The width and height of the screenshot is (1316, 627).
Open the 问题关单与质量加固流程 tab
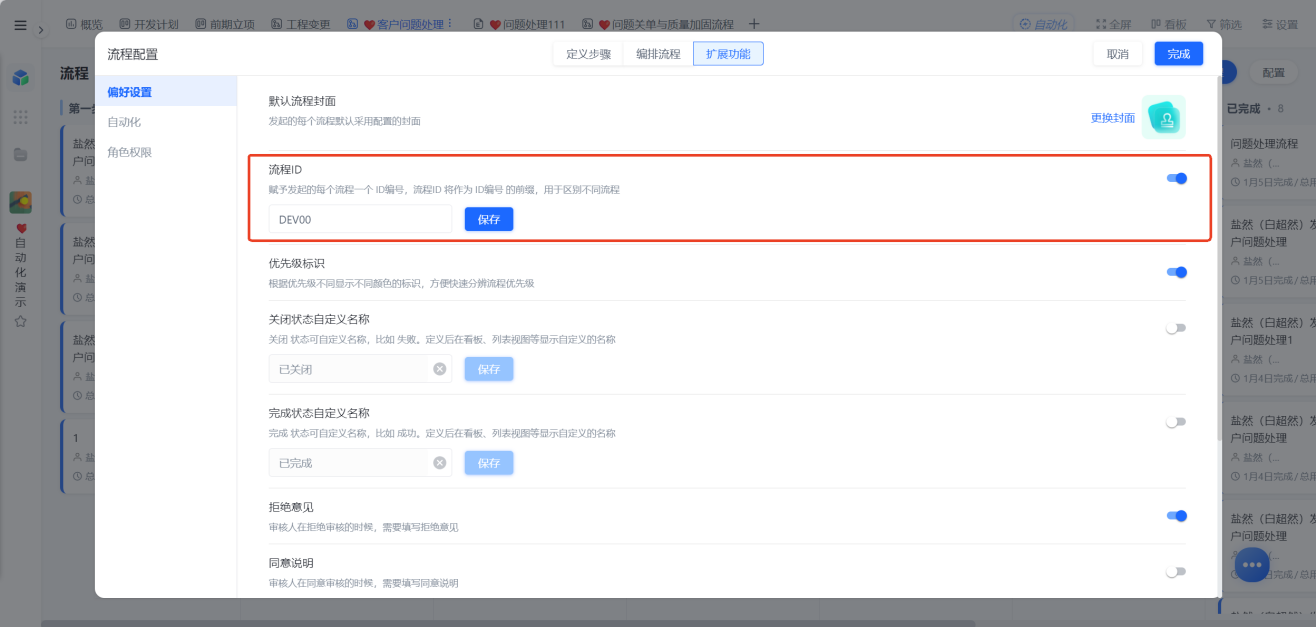657,24
